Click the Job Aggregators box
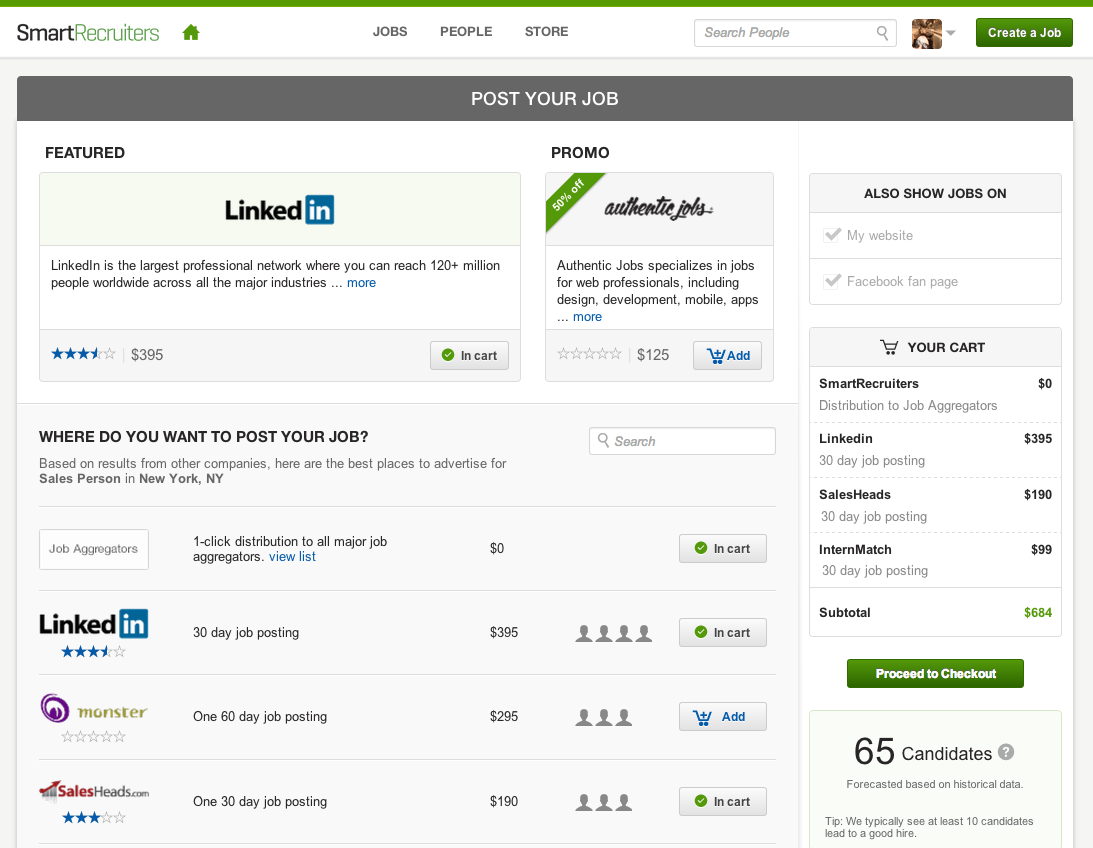This screenshot has width=1093, height=848. [x=93, y=549]
